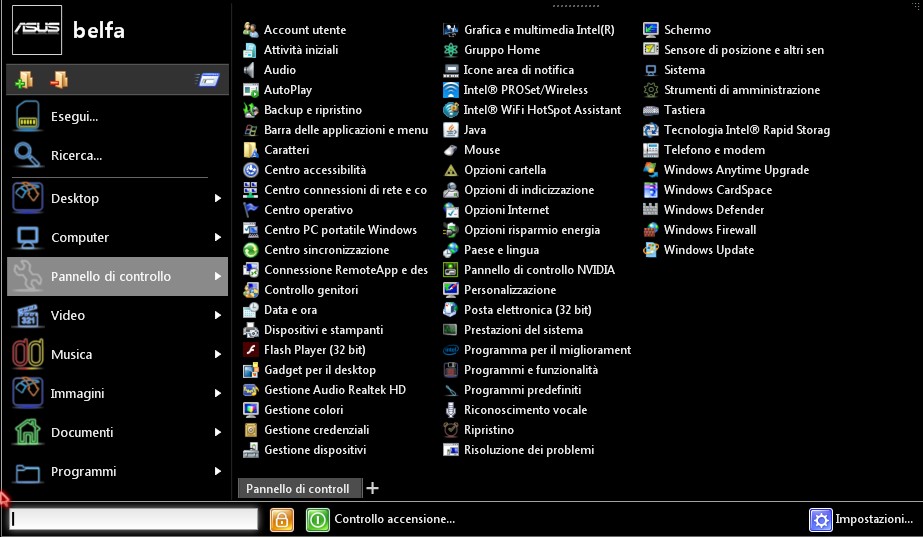Open Impostazioni... settings button
Screen dimensions: 923x537
click(861, 519)
